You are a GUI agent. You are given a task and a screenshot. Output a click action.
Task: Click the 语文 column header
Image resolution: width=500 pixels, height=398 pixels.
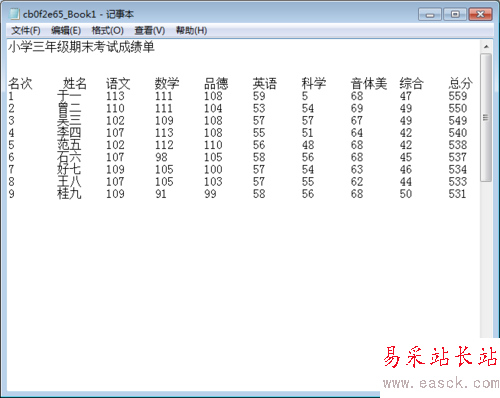coord(118,84)
